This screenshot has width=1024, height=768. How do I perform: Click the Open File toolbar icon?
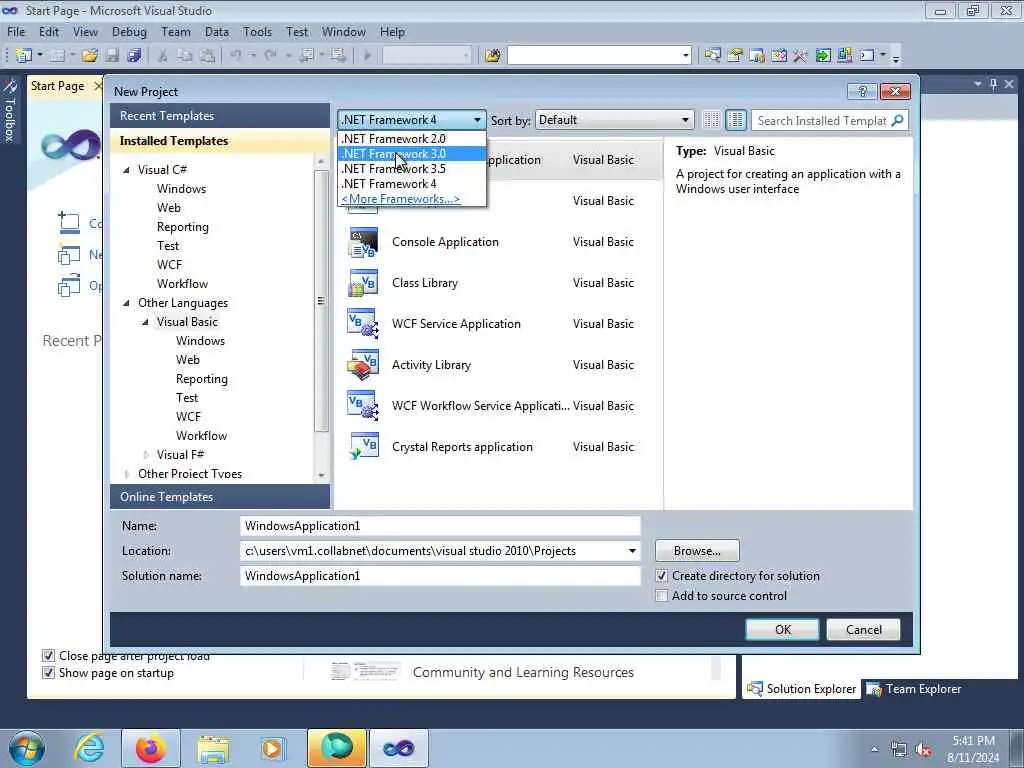90,56
